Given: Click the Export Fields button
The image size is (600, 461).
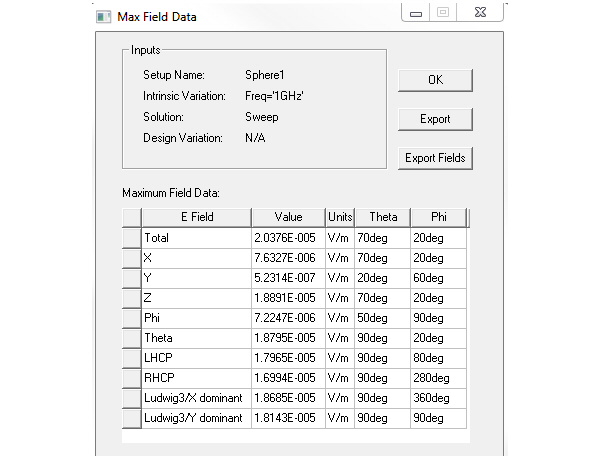Looking at the screenshot, I should point(435,158).
